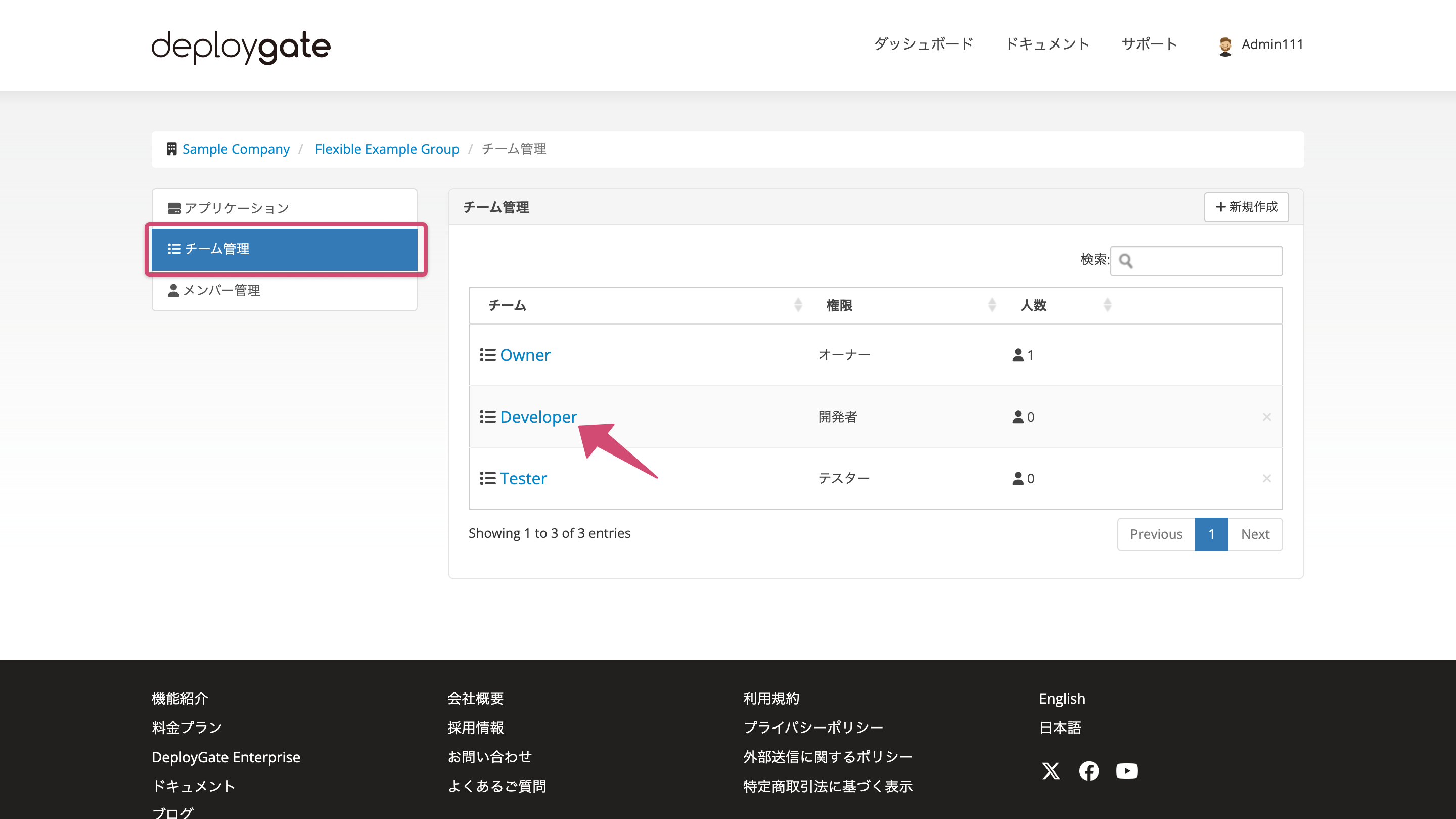This screenshot has height=819, width=1456.
Task: Click the Tester team list icon
Action: (488, 478)
